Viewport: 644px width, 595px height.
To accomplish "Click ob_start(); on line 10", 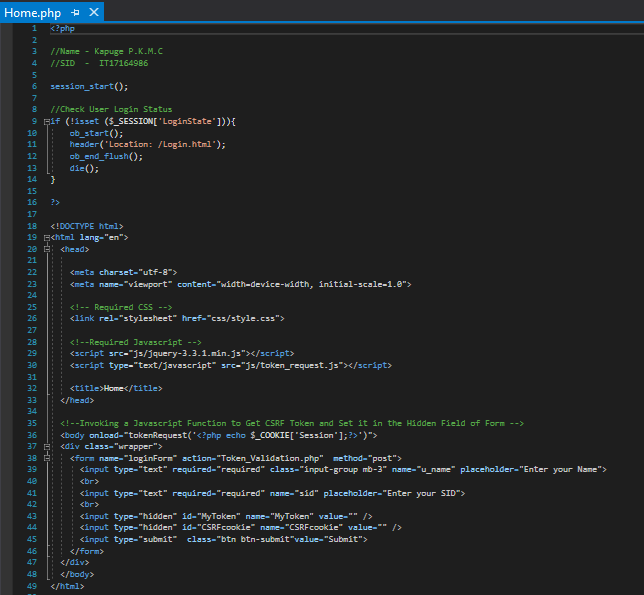I will point(96,133).
